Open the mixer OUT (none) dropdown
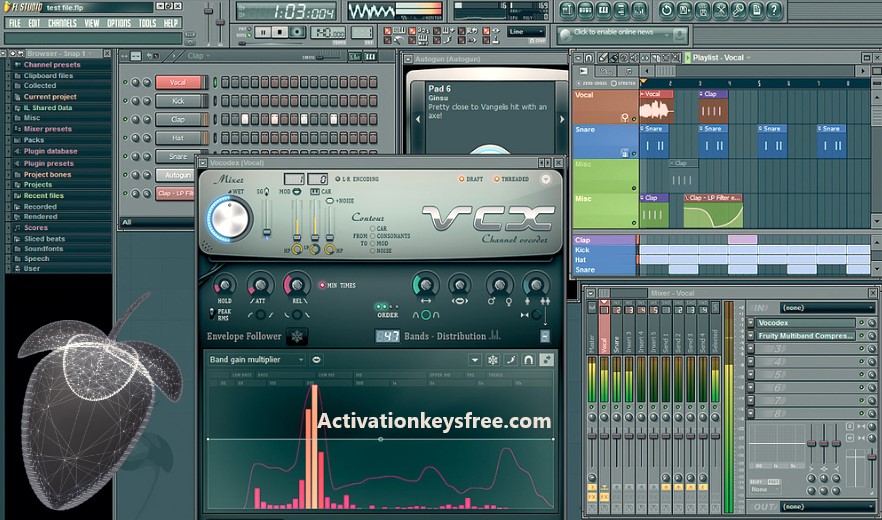The width and height of the screenshot is (882, 520). click(827, 506)
